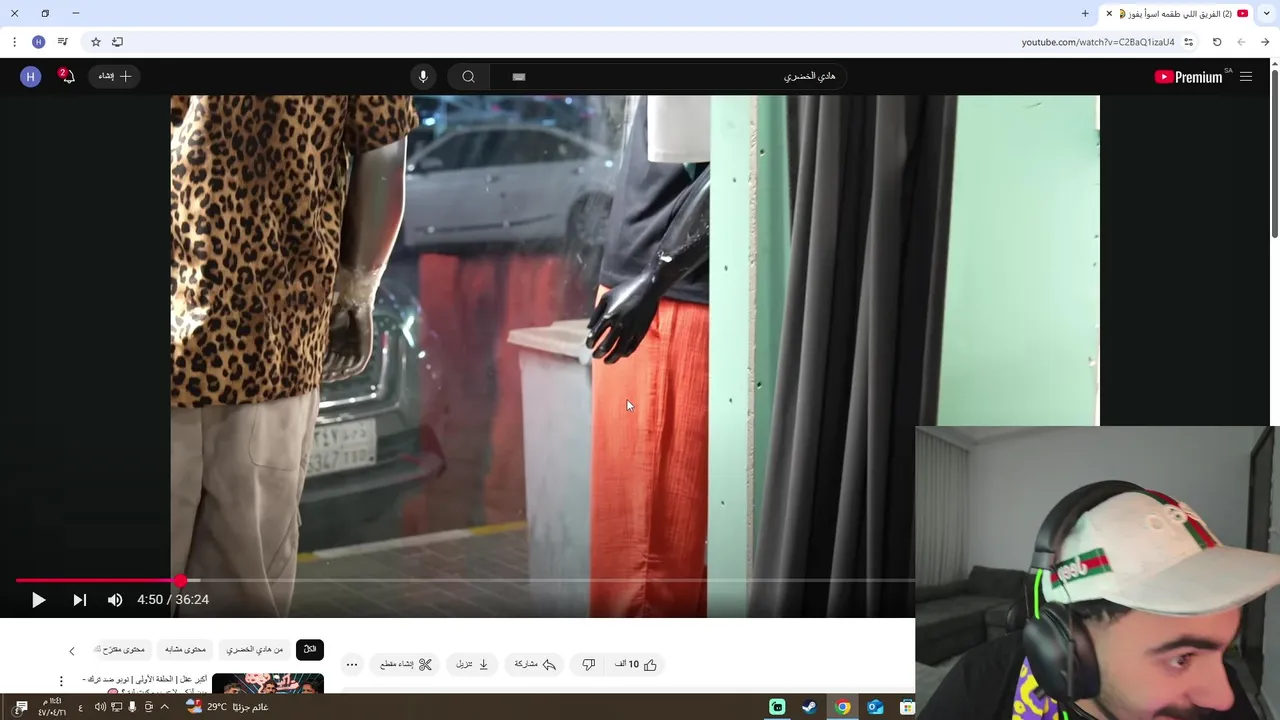
Task: Like the video with thumbs-up (10 ألف)
Action: point(636,664)
